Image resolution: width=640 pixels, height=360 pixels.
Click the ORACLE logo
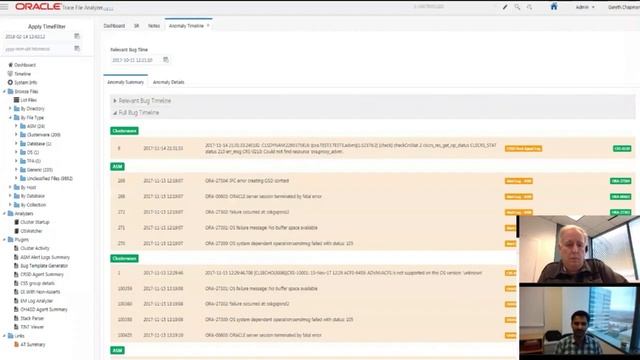tap(38, 7)
